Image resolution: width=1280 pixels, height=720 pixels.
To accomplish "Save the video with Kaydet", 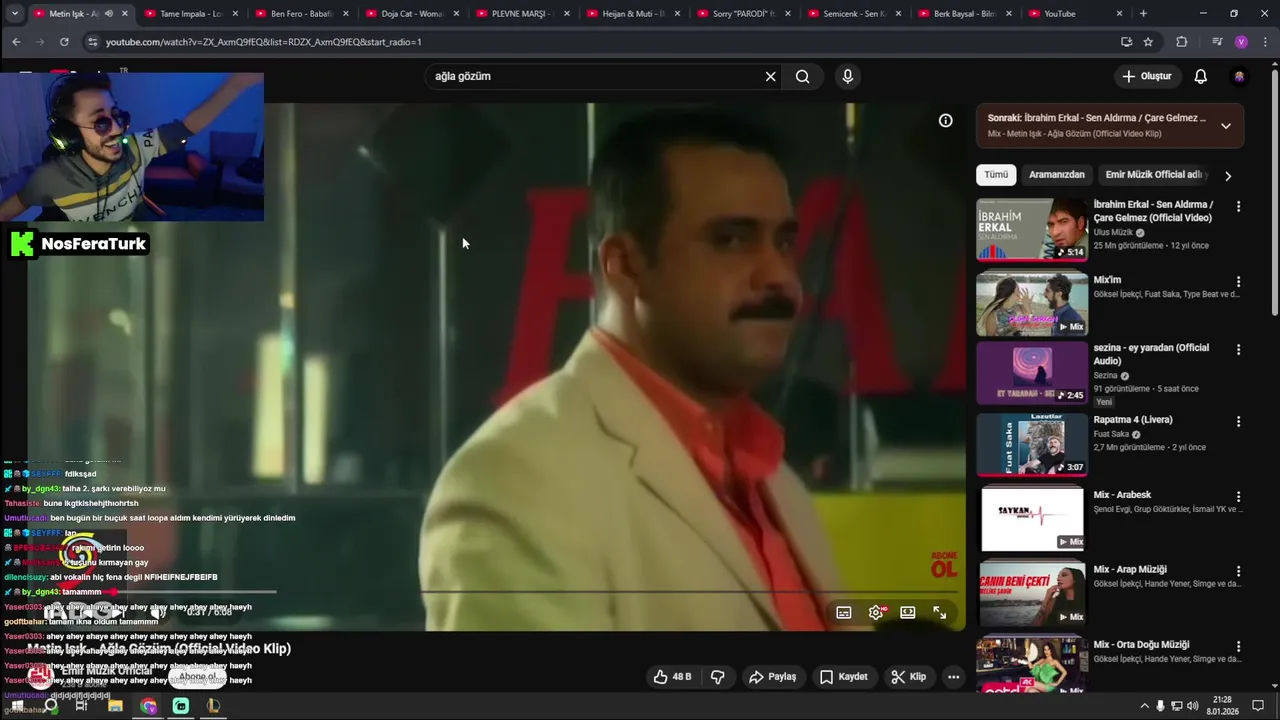I will click(x=844, y=677).
